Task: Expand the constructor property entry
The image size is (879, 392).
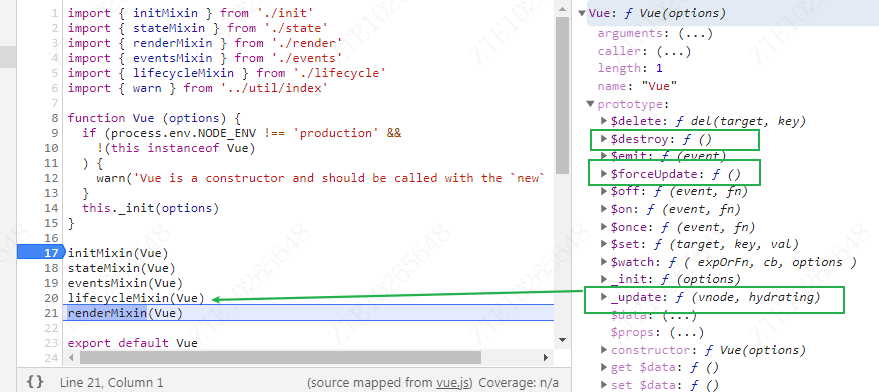Action: pos(604,350)
